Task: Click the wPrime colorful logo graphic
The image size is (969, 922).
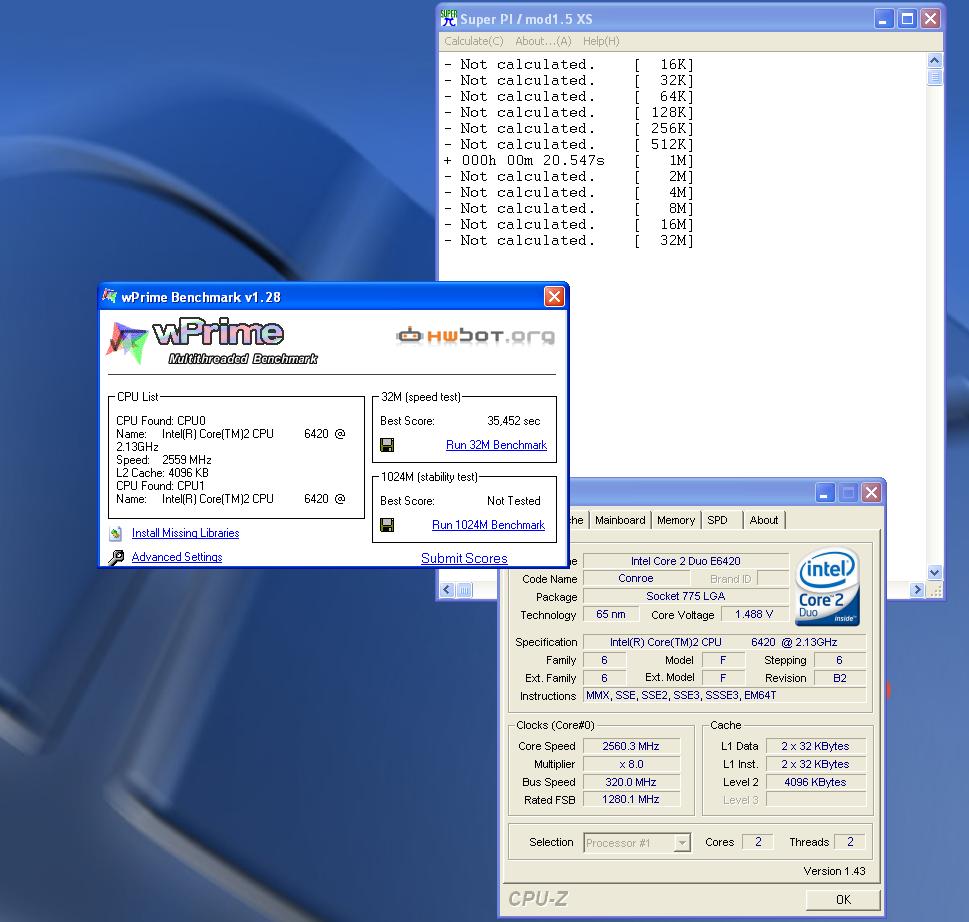Action: point(127,342)
